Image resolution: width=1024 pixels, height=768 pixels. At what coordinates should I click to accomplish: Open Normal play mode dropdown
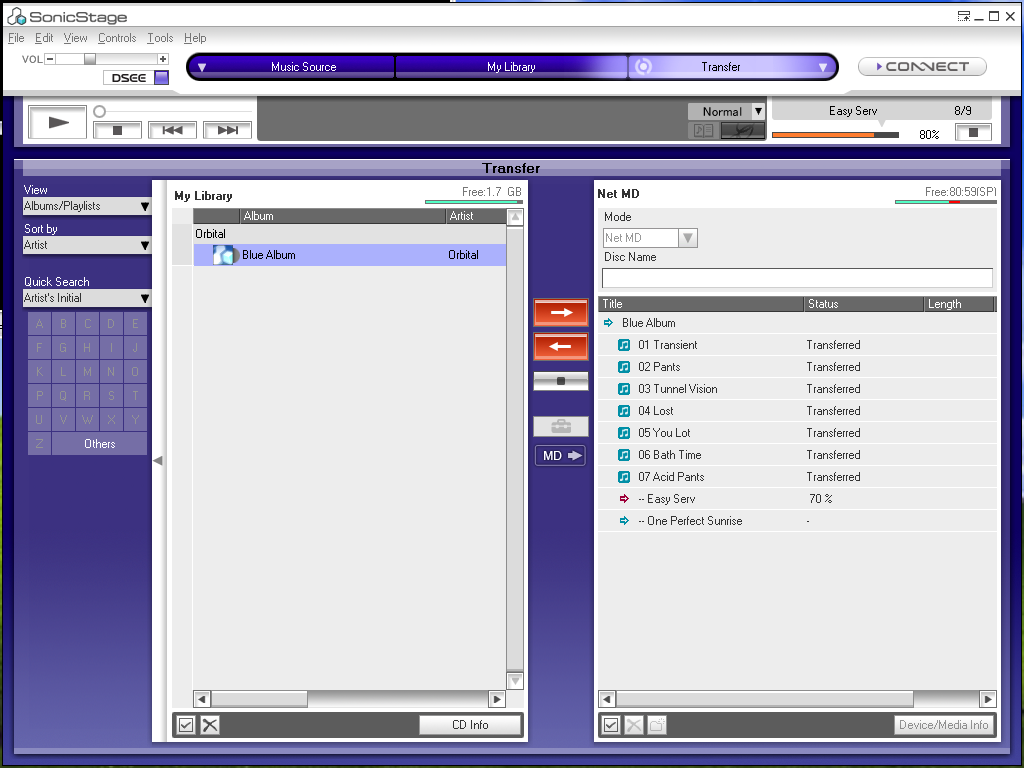[726, 112]
